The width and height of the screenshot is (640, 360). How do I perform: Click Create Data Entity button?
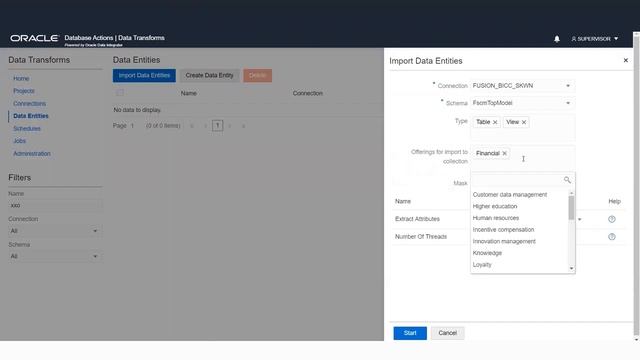click(x=209, y=76)
